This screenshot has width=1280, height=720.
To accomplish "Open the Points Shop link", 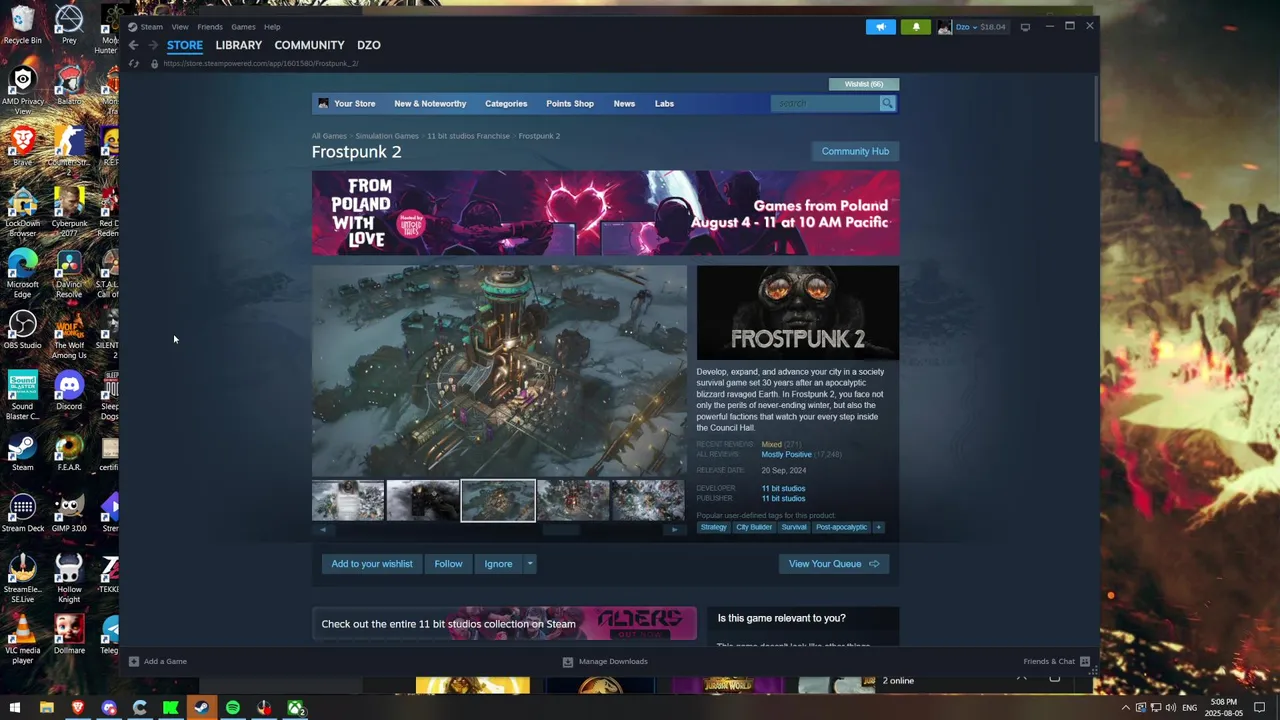I will coord(570,104).
